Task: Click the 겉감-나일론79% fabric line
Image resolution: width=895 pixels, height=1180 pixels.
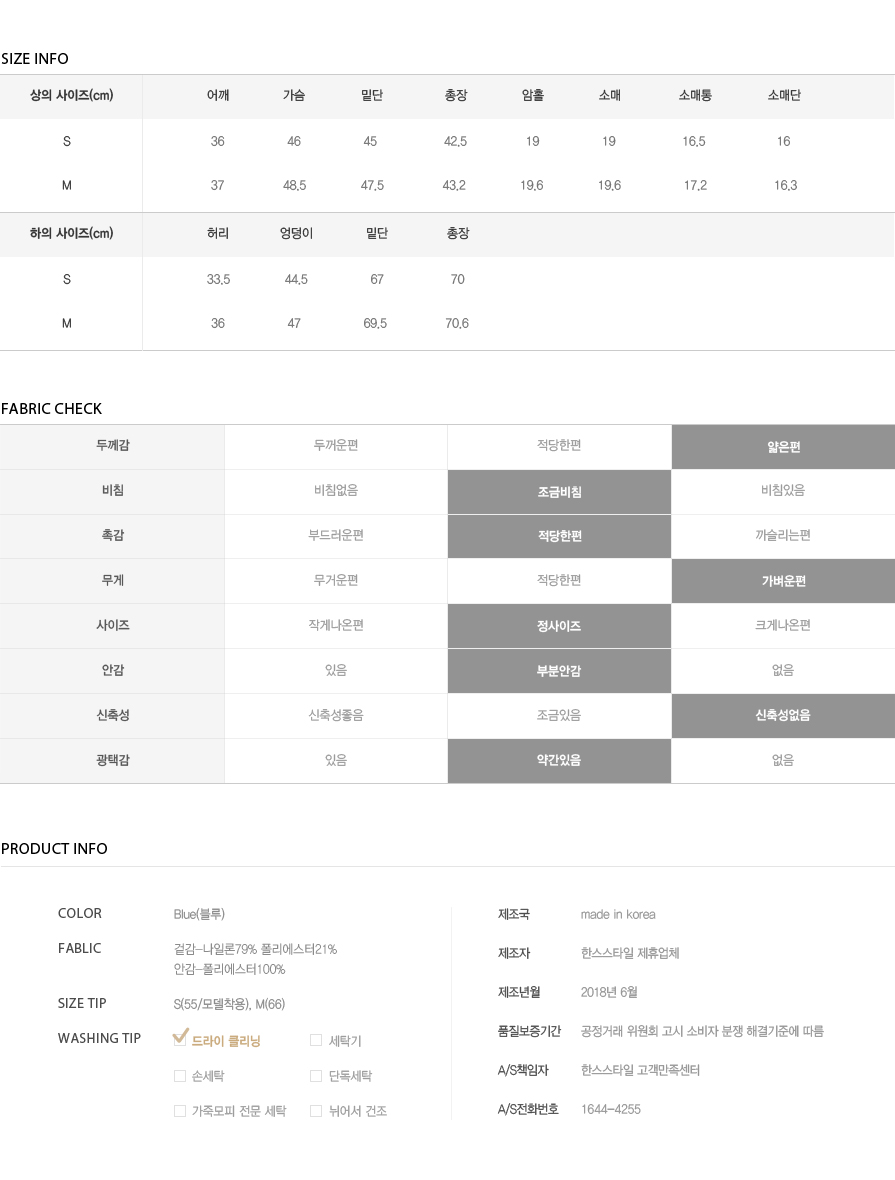Action: tap(255, 950)
